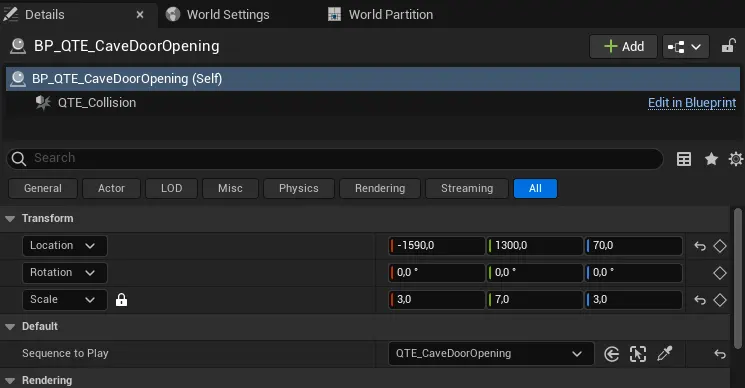Reset Scale to default arrow

(700, 300)
